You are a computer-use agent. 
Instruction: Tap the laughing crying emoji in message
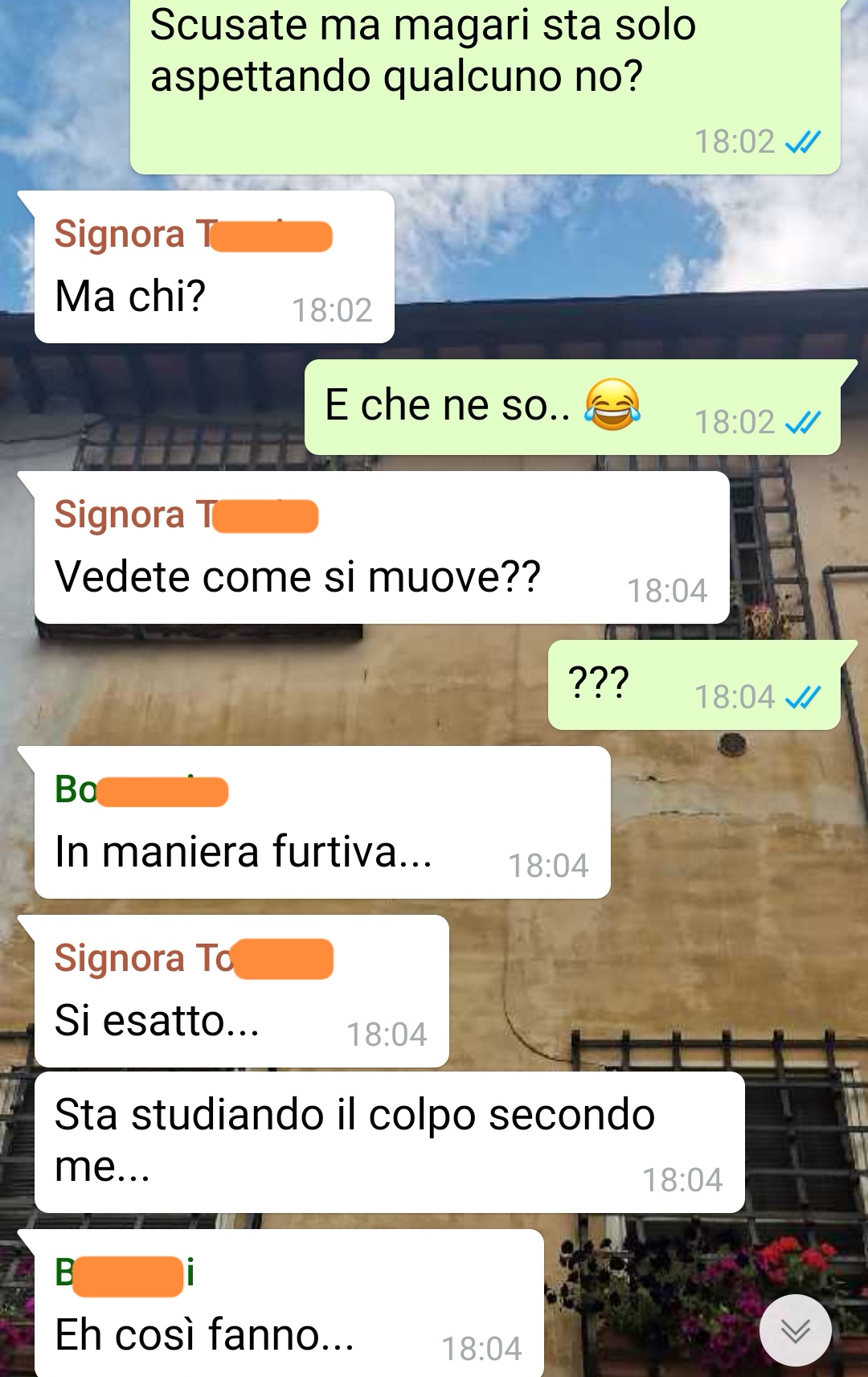click(612, 404)
